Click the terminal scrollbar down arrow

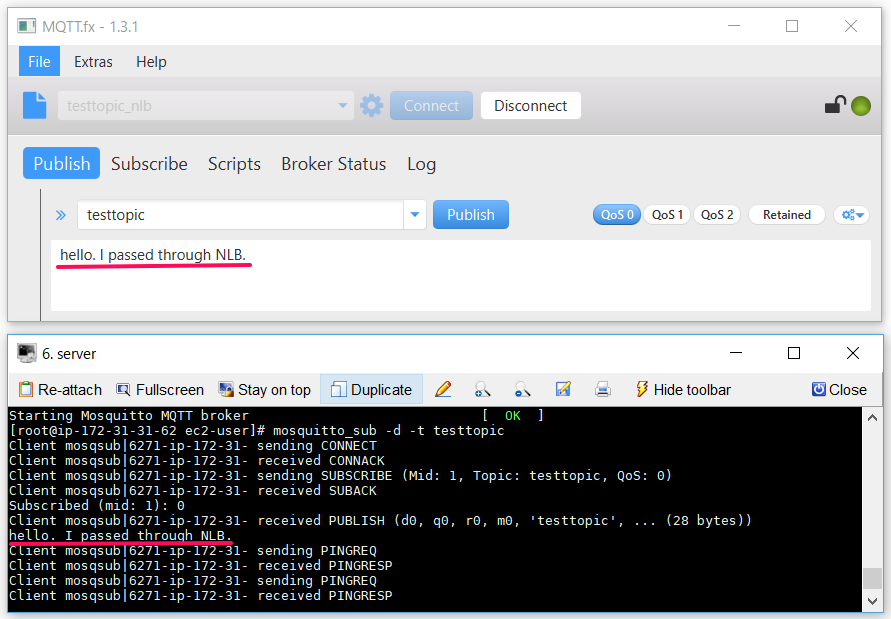pos(872,601)
